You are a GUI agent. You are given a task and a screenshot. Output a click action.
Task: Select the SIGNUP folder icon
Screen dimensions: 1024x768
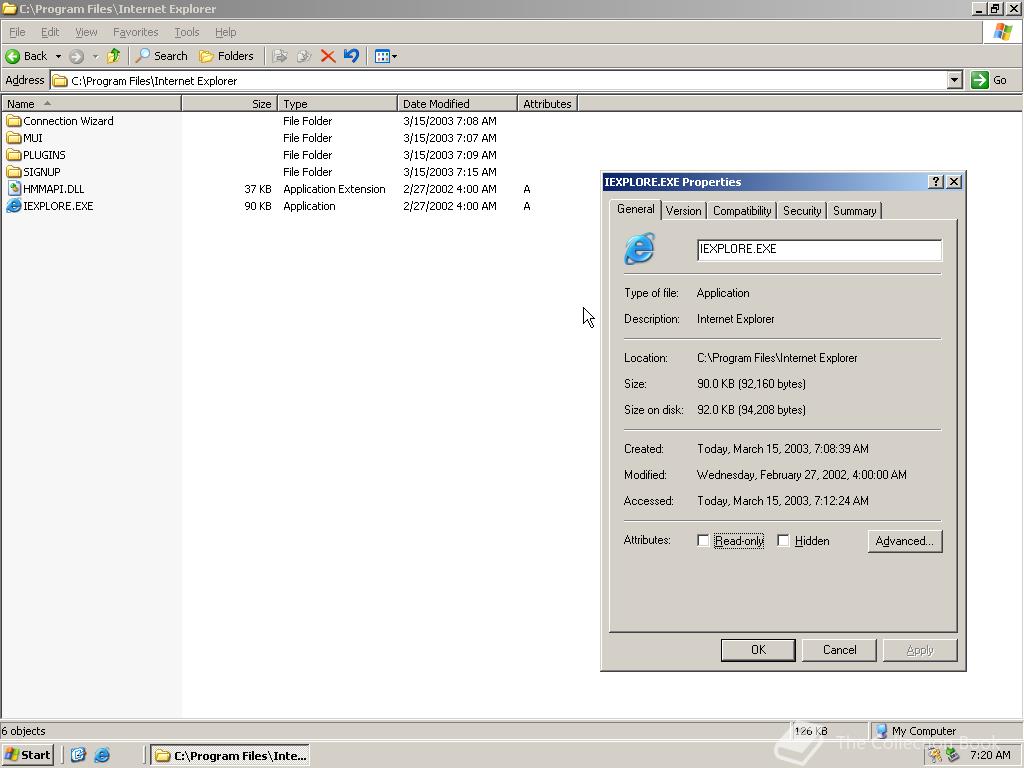point(13,172)
